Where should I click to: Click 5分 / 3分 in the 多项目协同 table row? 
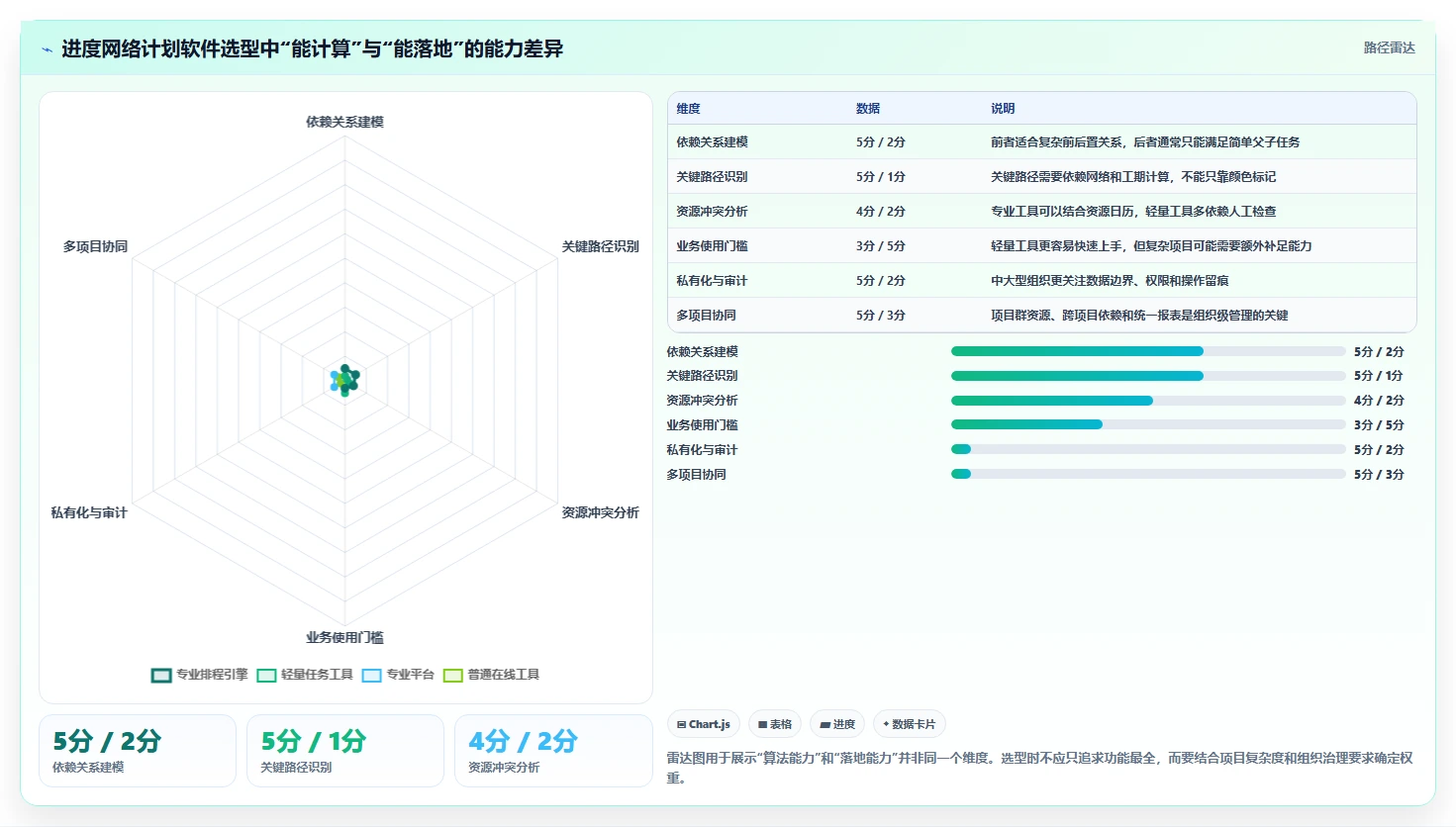pos(881,316)
